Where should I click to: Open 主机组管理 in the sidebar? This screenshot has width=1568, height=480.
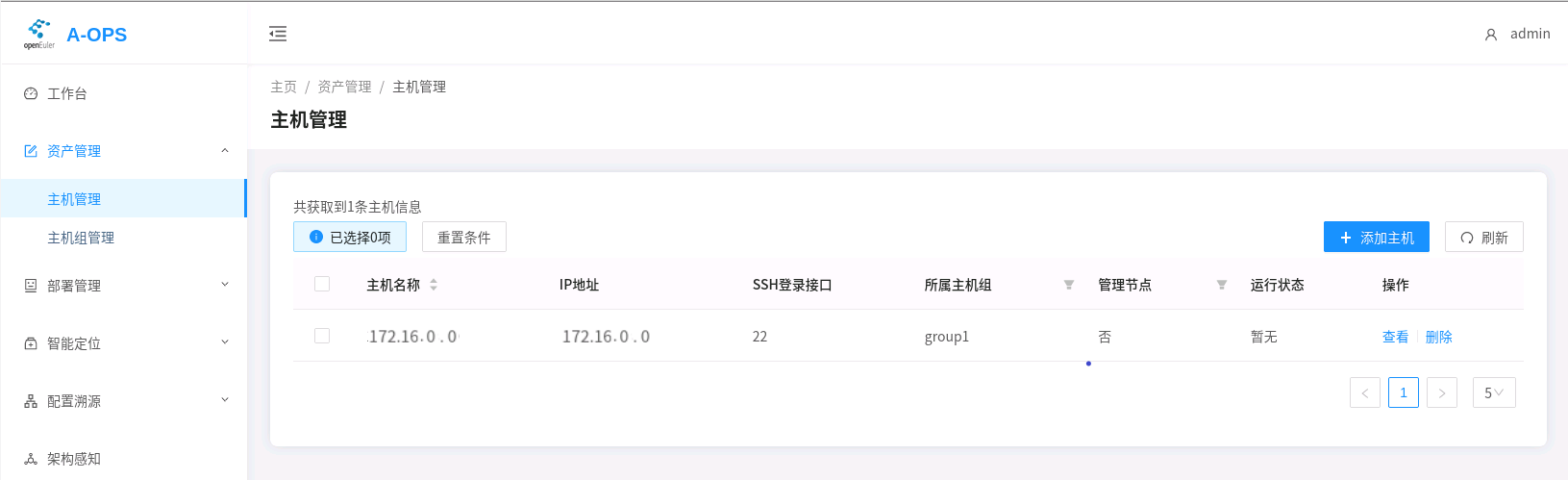click(x=81, y=238)
